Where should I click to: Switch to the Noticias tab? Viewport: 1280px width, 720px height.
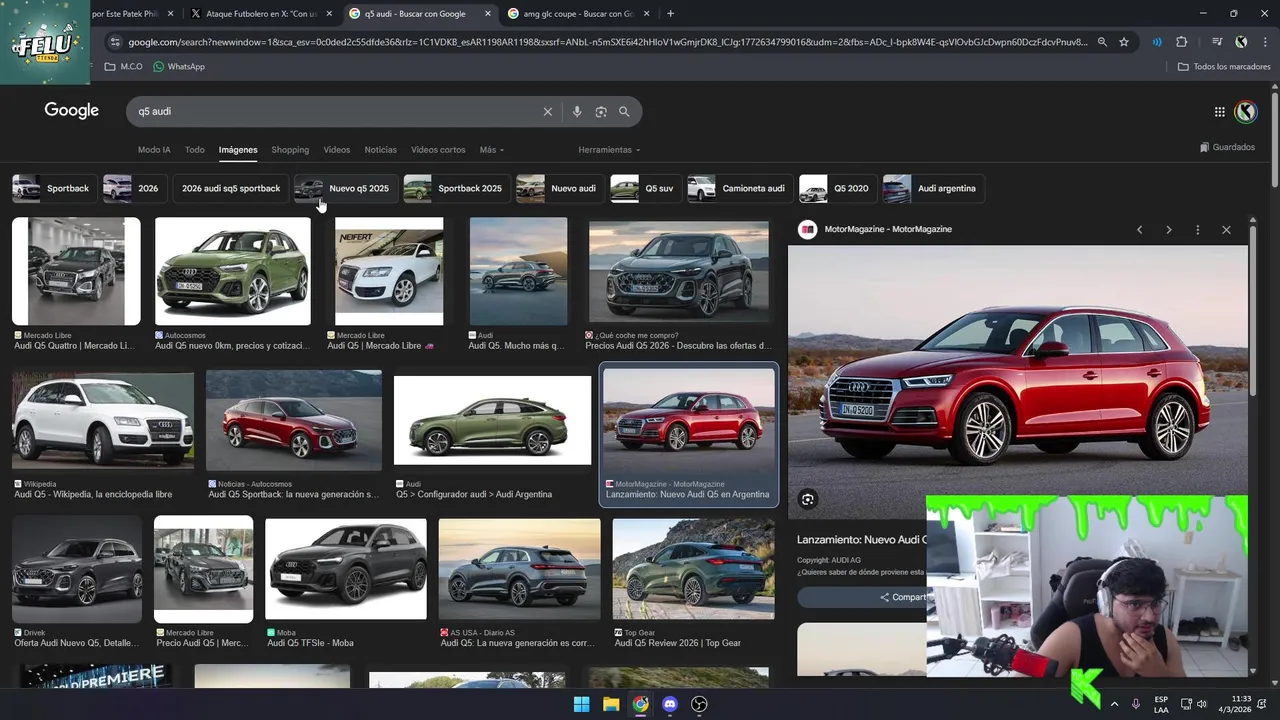(x=381, y=150)
